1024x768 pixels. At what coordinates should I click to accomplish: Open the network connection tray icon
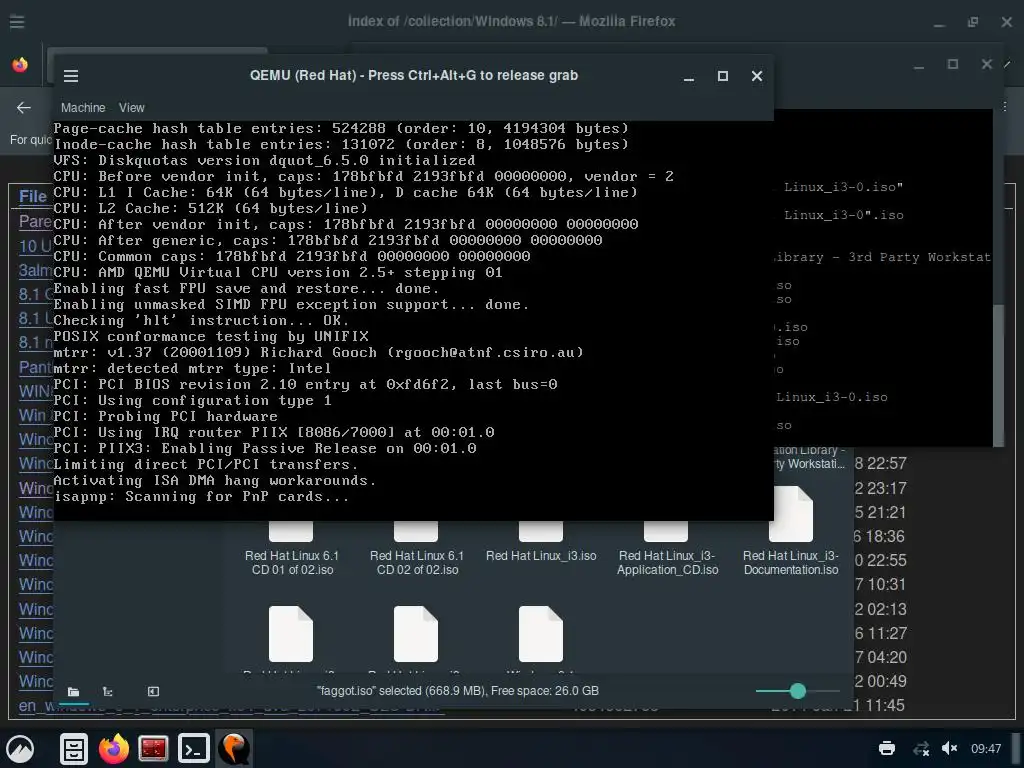(921, 748)
